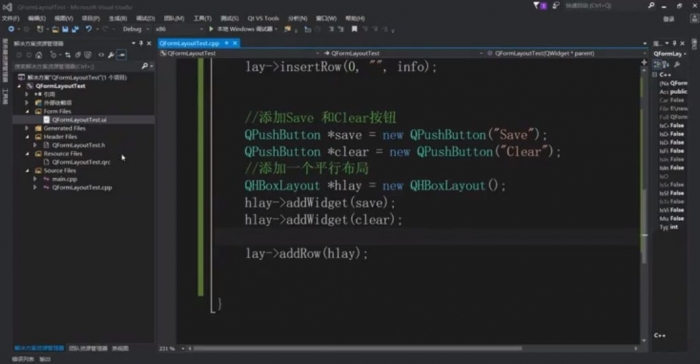Click the Open File folder toolbar icon
This screenshot has height=364, width=700.
(x=55, y=29)
